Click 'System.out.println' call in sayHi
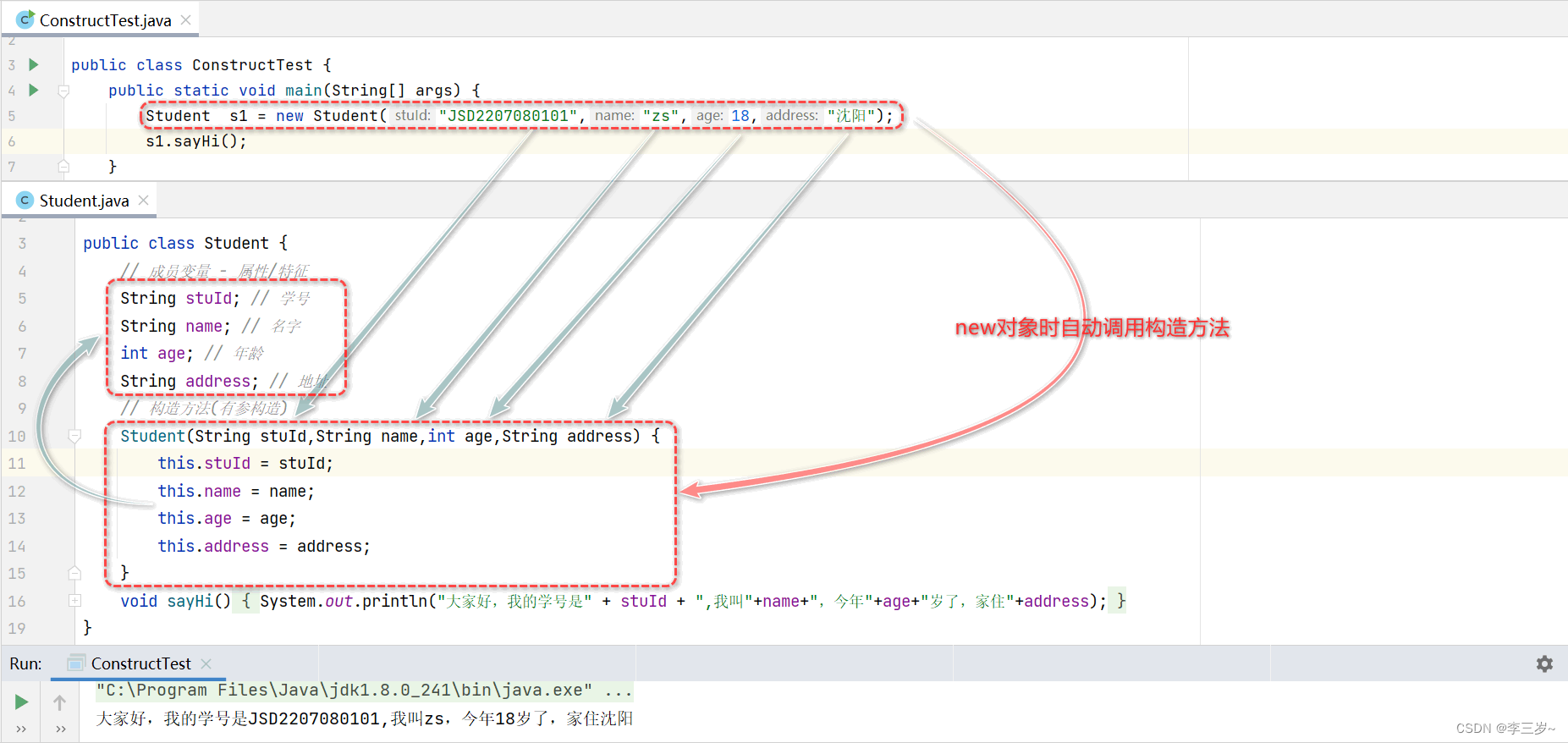The height and width of the screenshot is (743, 1568). [347, 602]
